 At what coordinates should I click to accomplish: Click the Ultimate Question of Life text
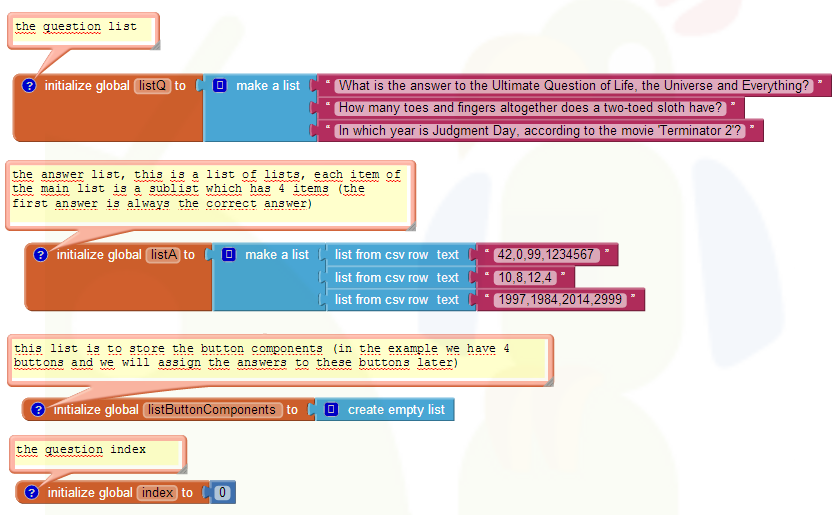tap(574, 86)
